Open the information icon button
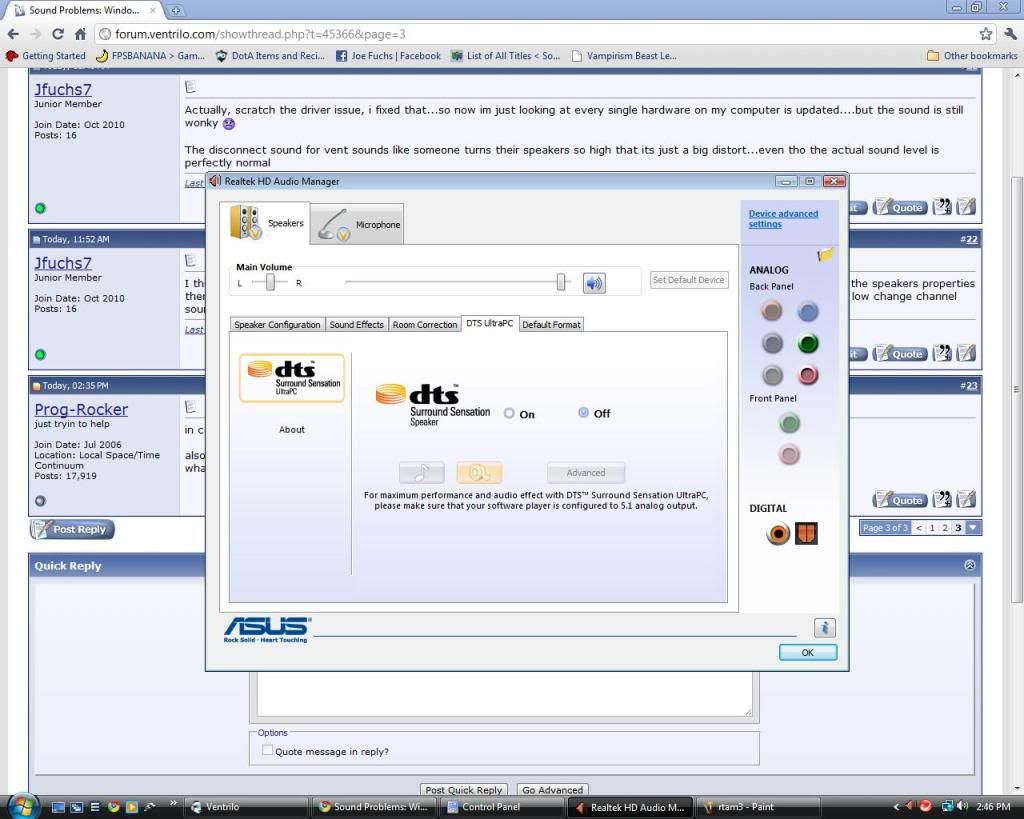Viewport: 1024px width, 819px height. pos(825,628)
